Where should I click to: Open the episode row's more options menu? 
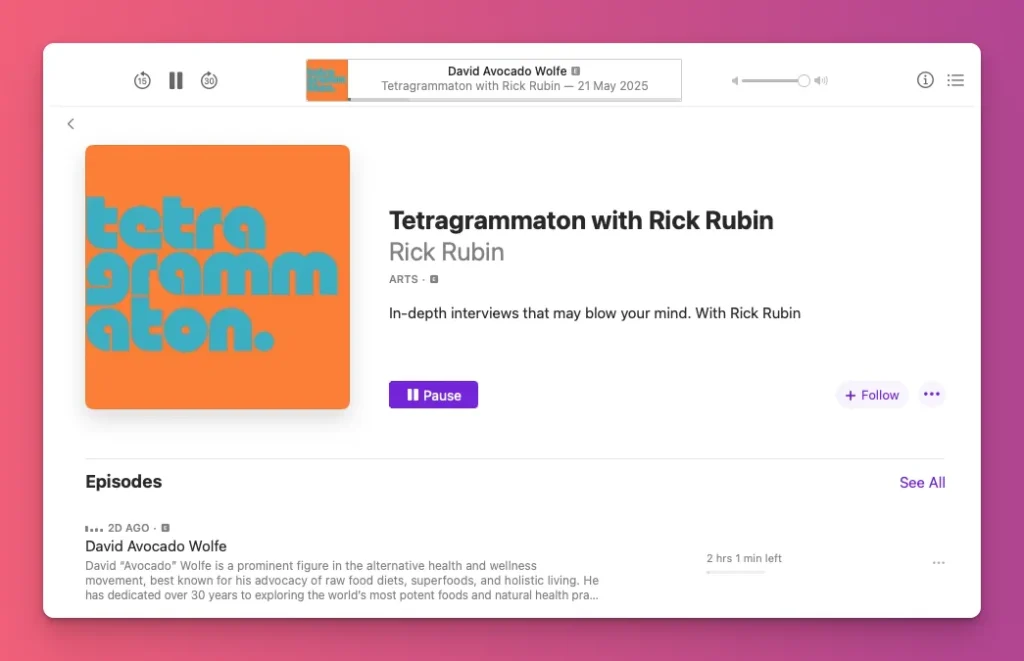pyautogui.click(x=938, y=562)
